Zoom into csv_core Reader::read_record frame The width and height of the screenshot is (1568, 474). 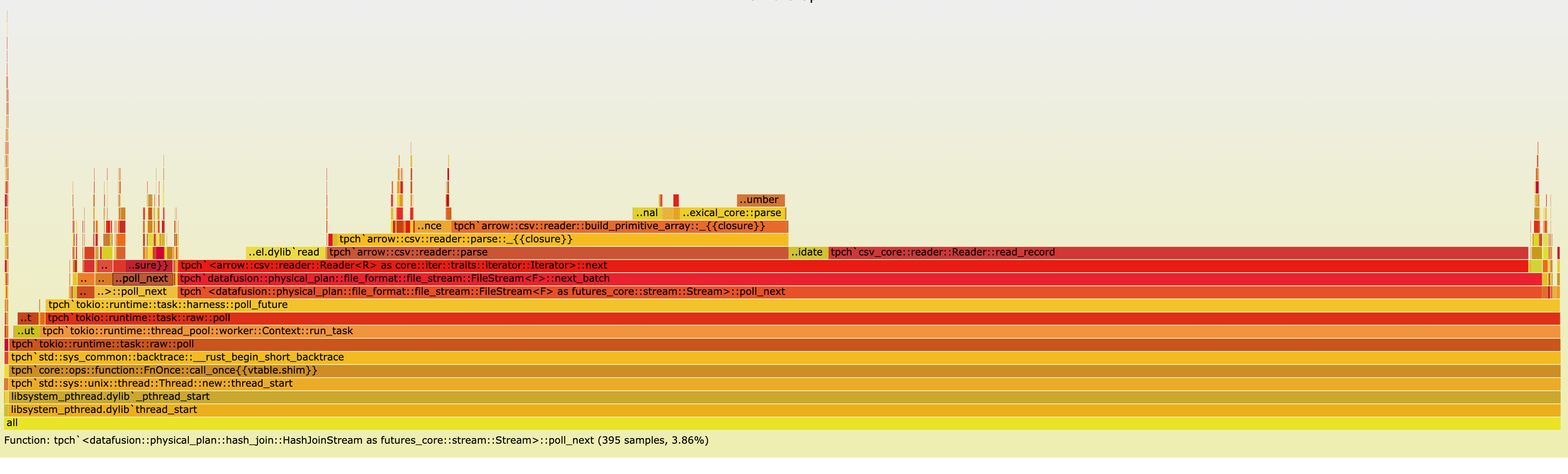point(1178,253)
